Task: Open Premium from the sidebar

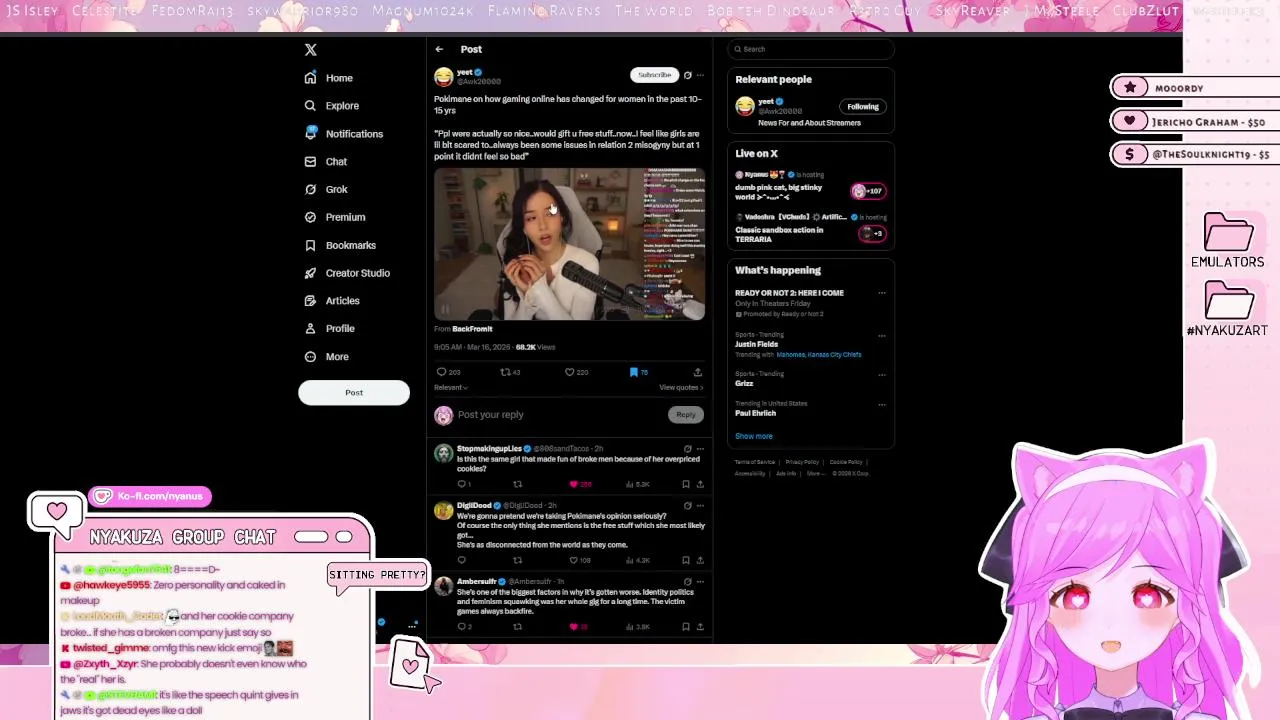Action: click(334, 217)
